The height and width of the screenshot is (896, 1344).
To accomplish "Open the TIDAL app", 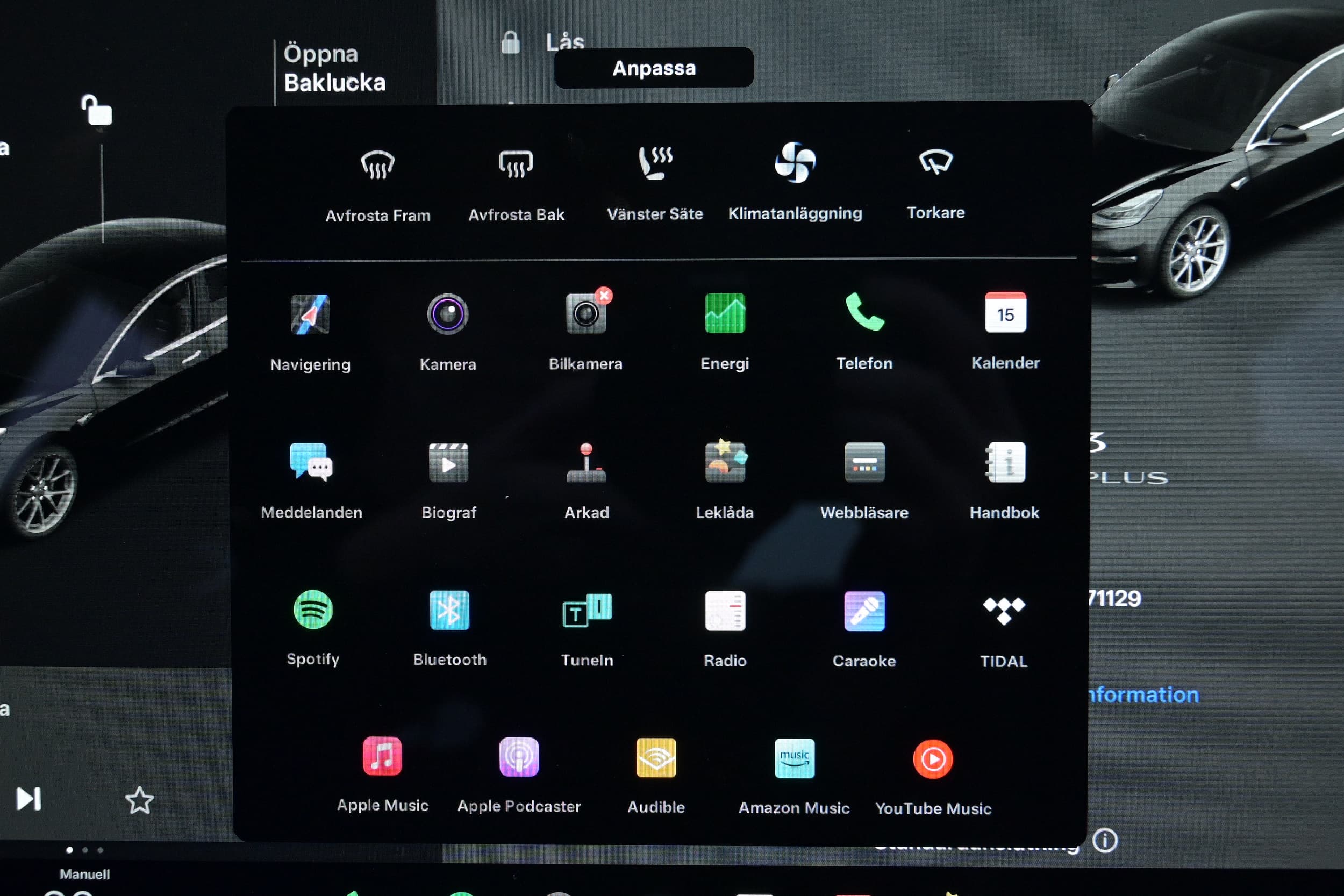I will (x=1003, y=611).
